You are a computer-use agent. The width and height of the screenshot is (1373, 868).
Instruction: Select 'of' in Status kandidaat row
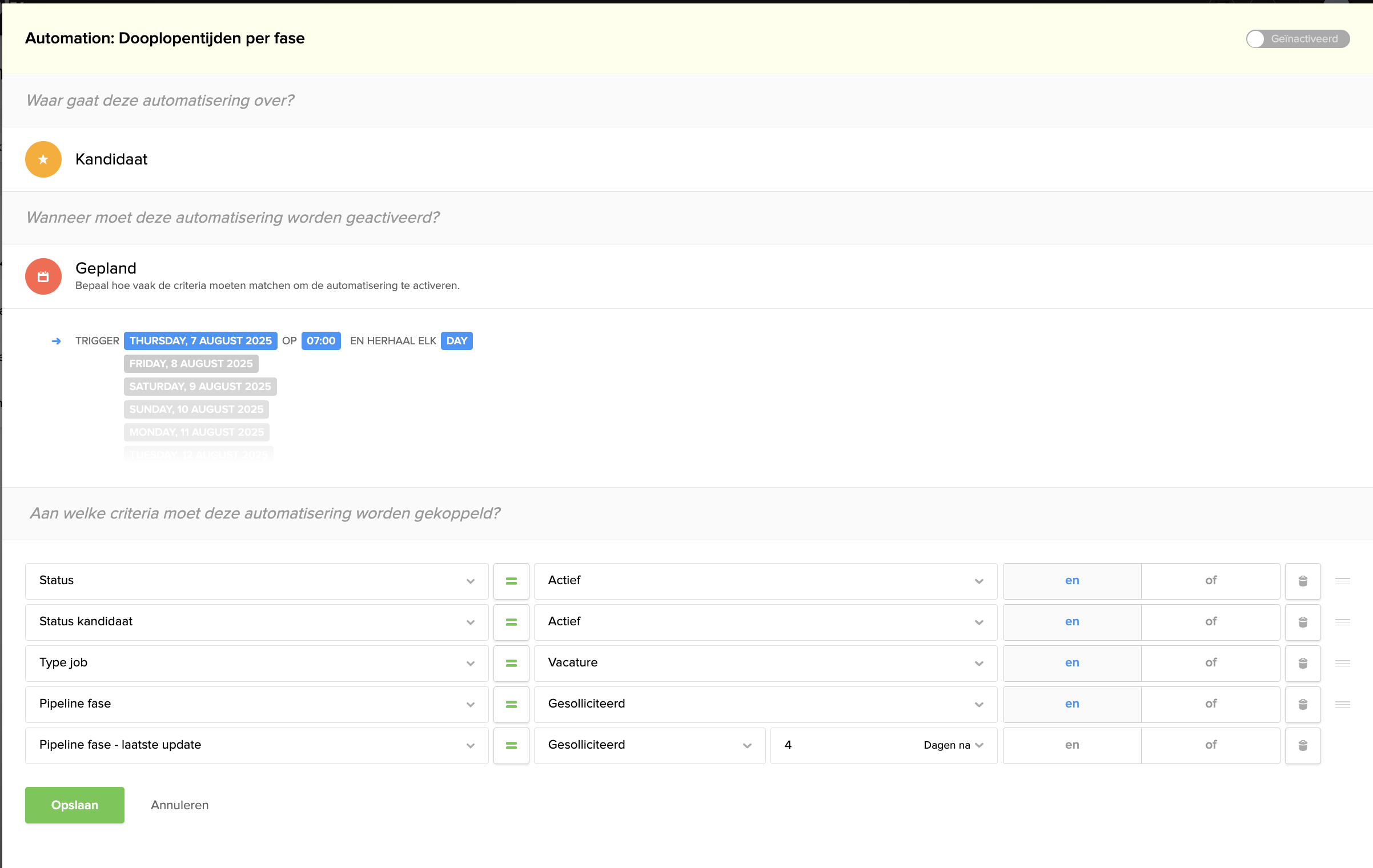point(1211,622)
